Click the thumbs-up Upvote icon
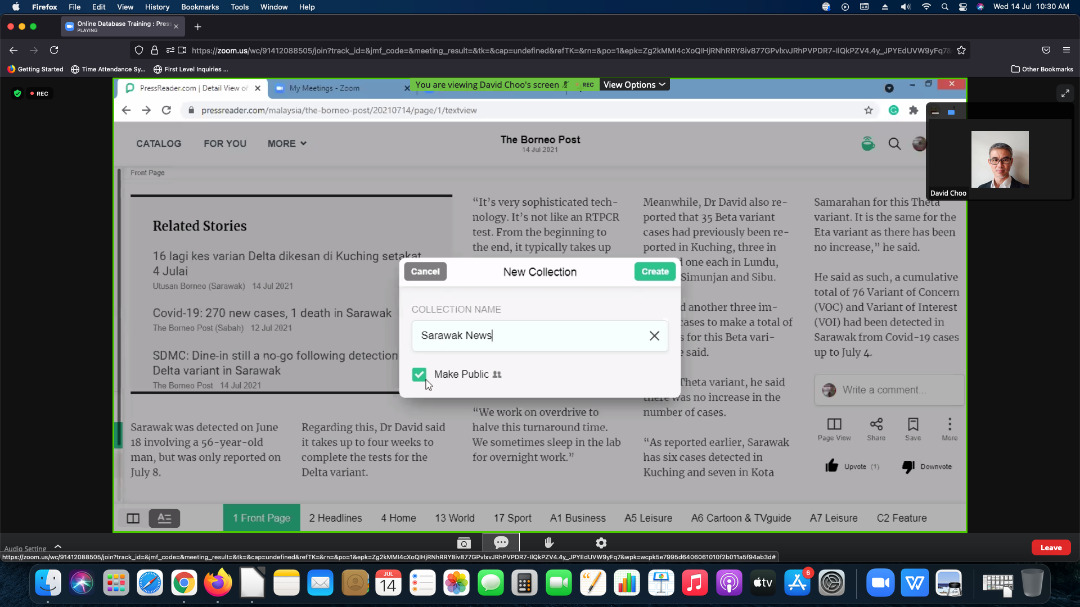 pos(831,466)
